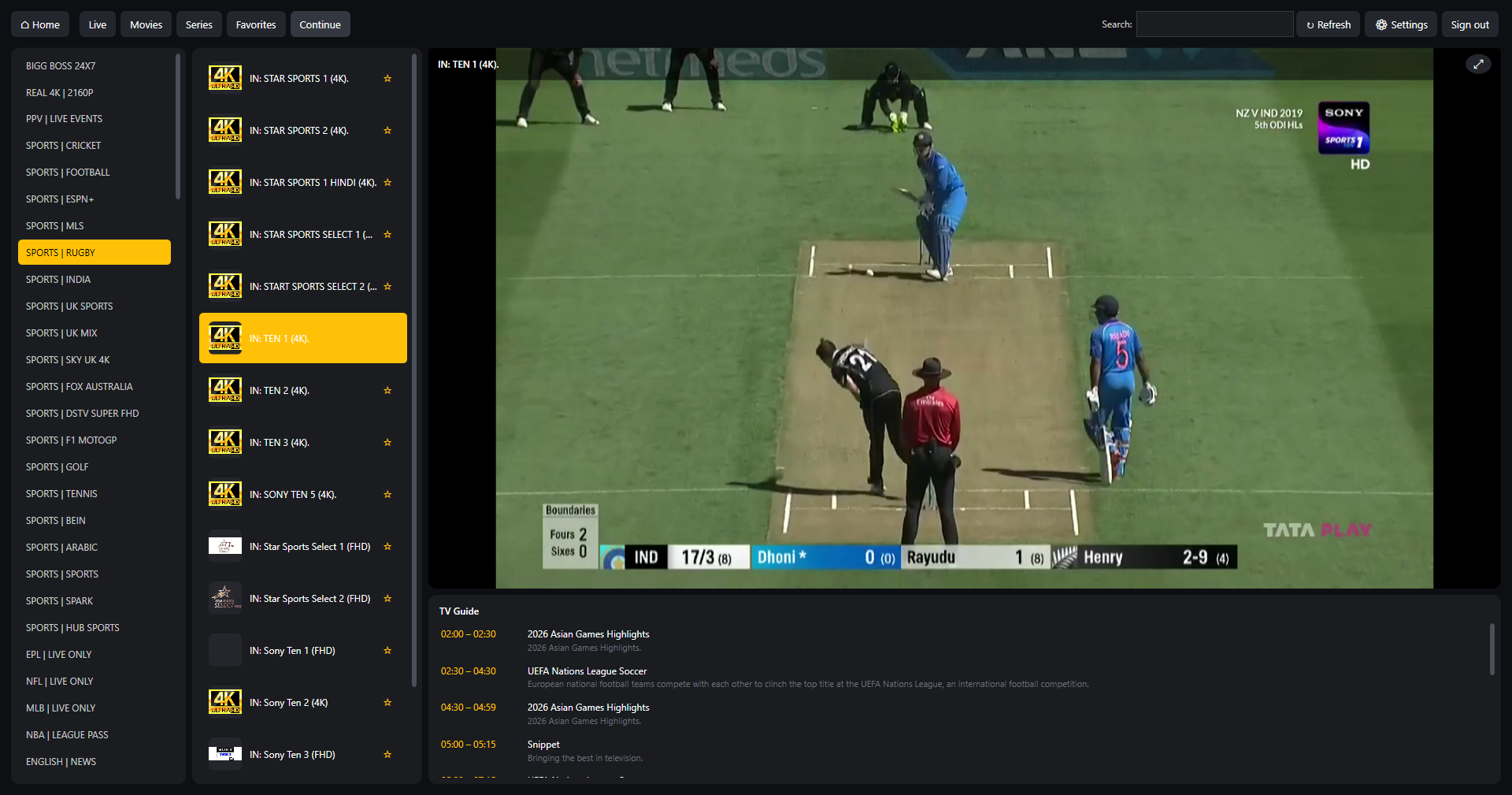Toggle favorite star on IN: TEN 2 (4K)
The width and height of the screenshot is (1512, 795).
click(387, 391)
